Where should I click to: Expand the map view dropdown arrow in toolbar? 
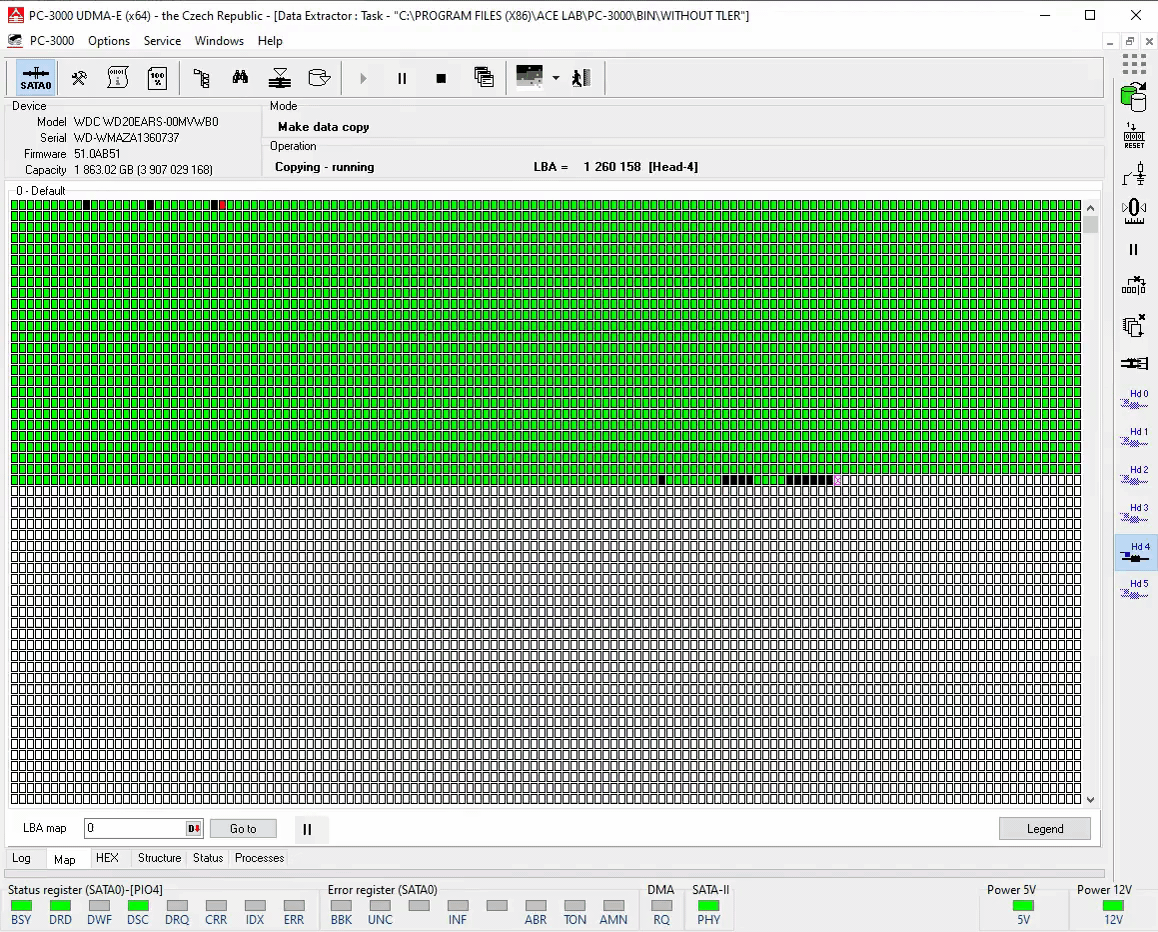556,78
